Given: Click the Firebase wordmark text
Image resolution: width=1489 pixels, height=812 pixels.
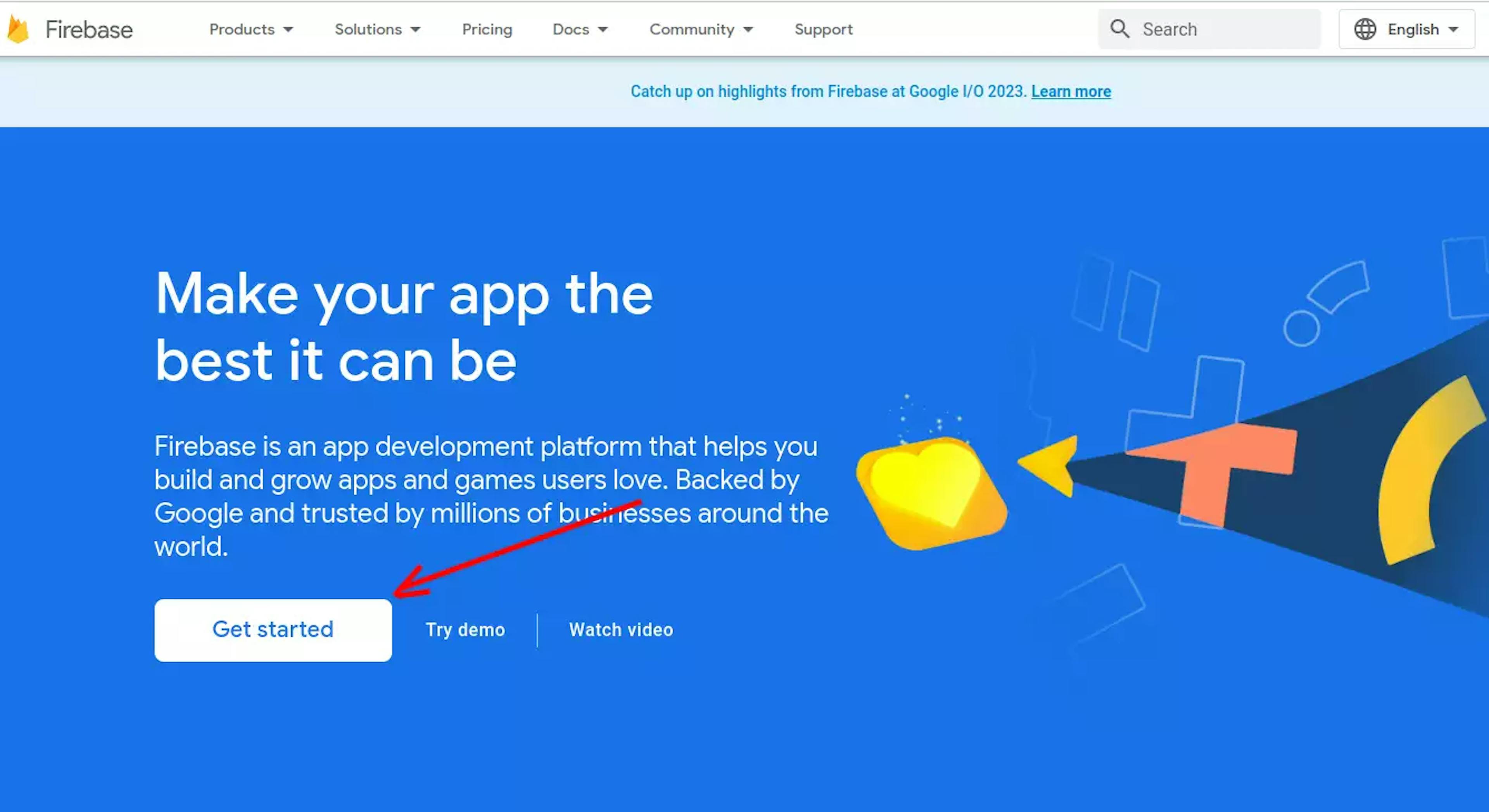Looking at the screenshot, I should tap(89, 29).
